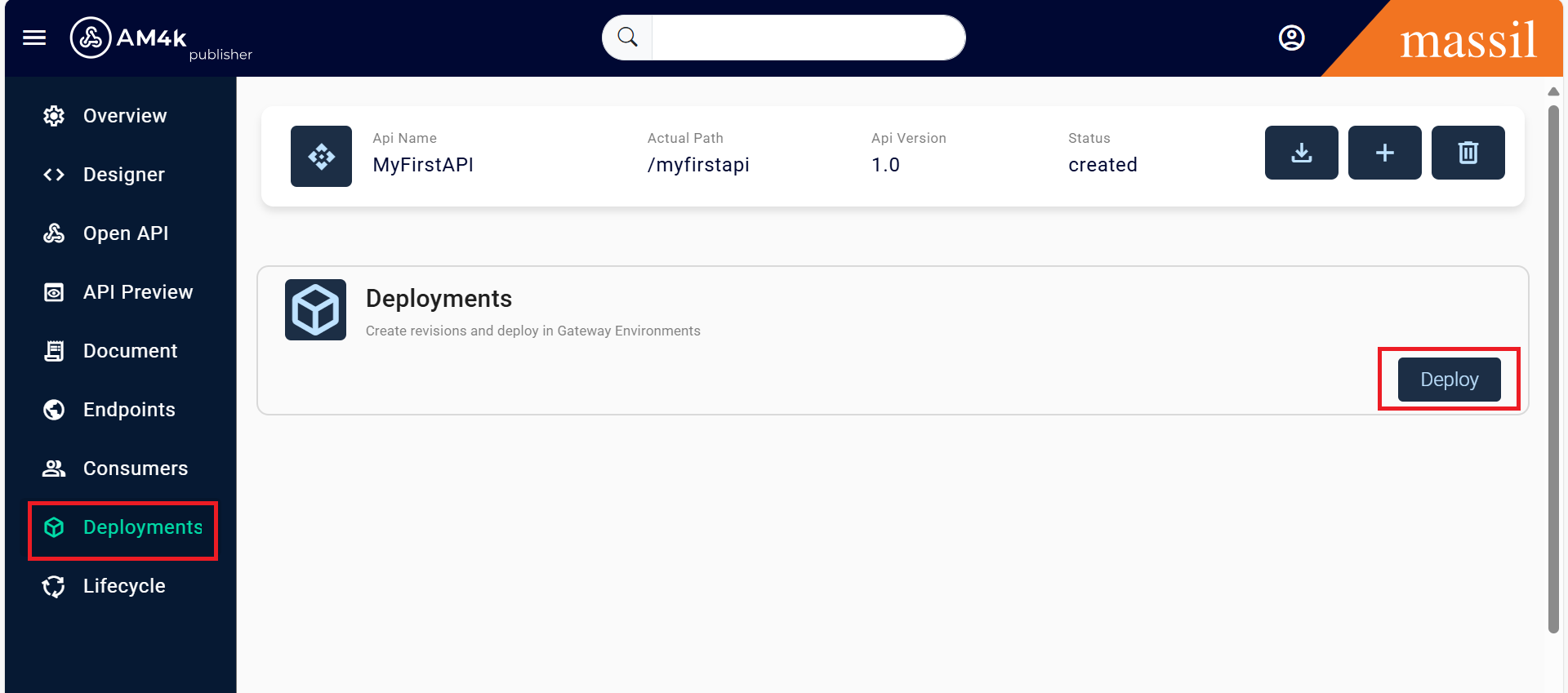Navigate to Document section
1568x693 pixels.
130,351
